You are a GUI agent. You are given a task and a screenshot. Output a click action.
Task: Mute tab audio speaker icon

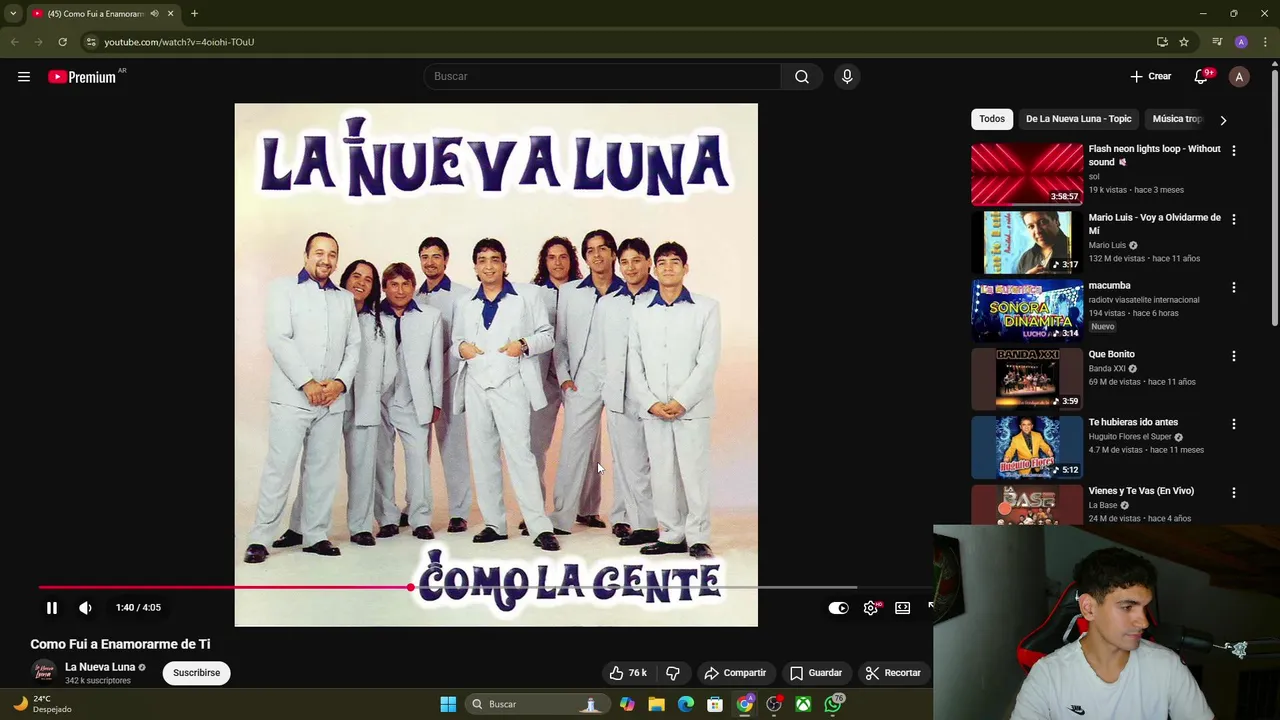(154, 14)
